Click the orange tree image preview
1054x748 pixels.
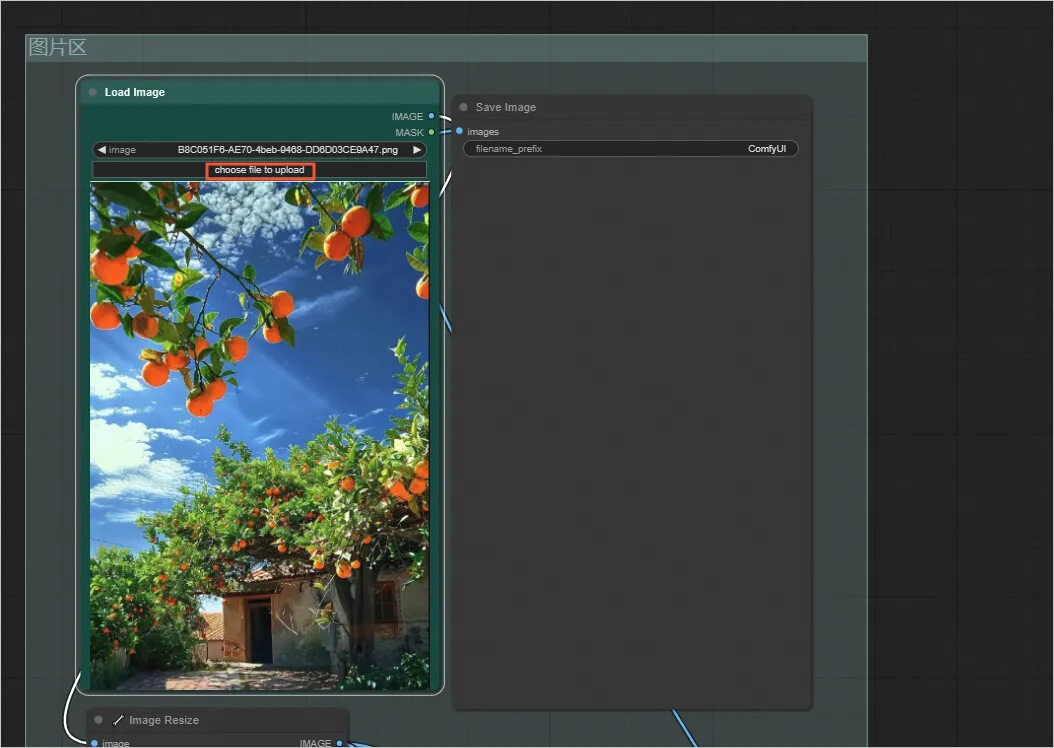[x=259, y=436]
